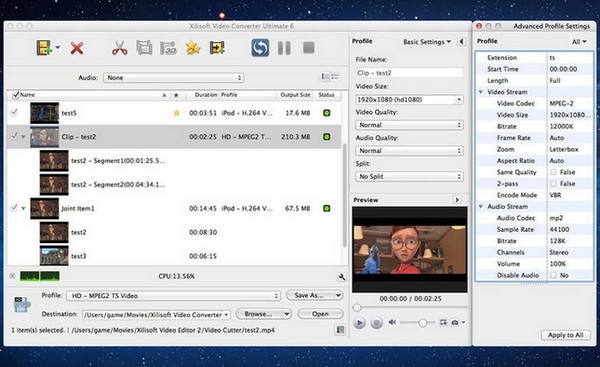Collapse the Clip - test2 disclosure triangle
600x367 pixels.
pos(23,137)
